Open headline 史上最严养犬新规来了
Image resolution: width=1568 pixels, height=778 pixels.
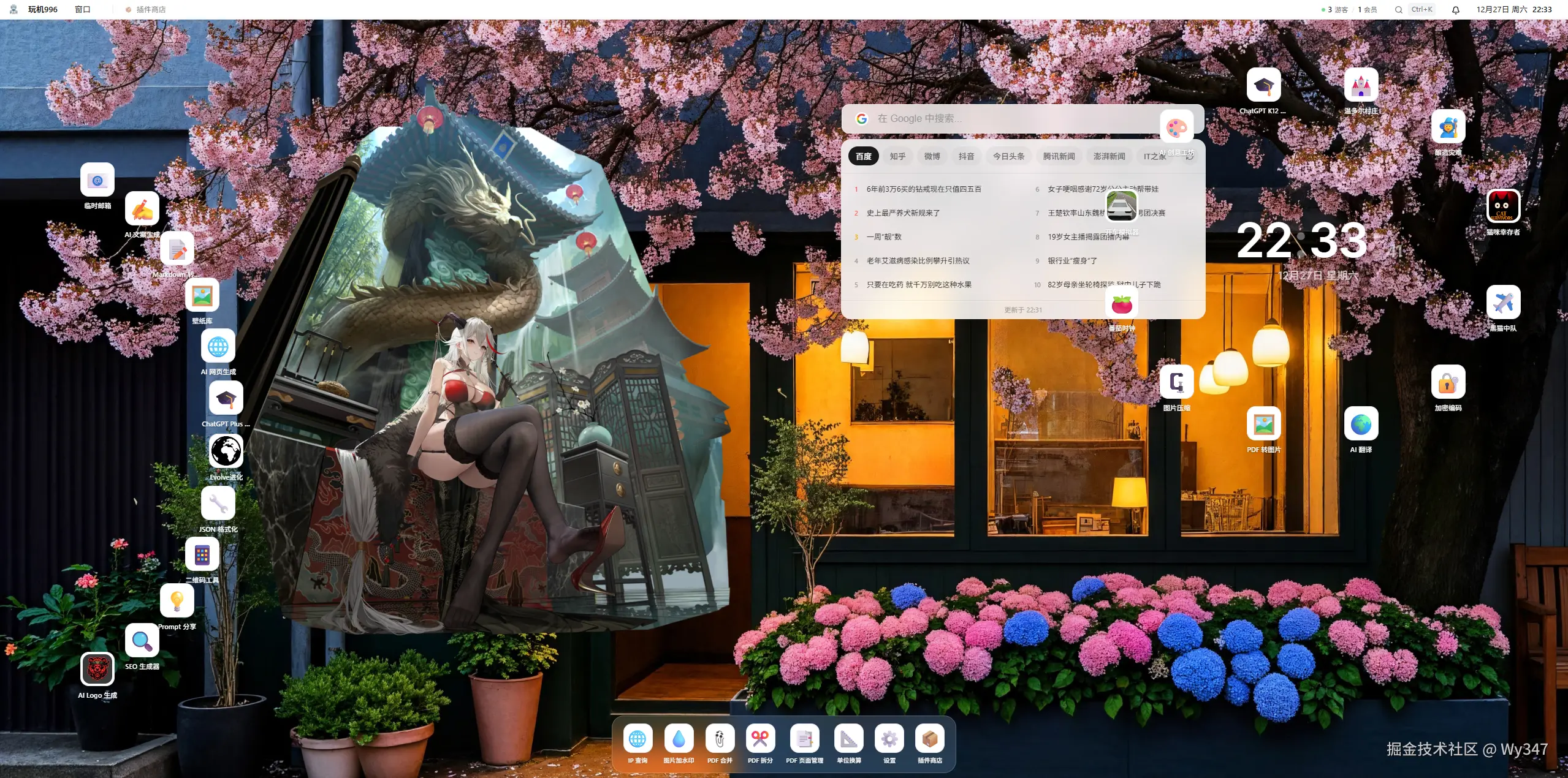pyautogui.click(x=903, y=213)
